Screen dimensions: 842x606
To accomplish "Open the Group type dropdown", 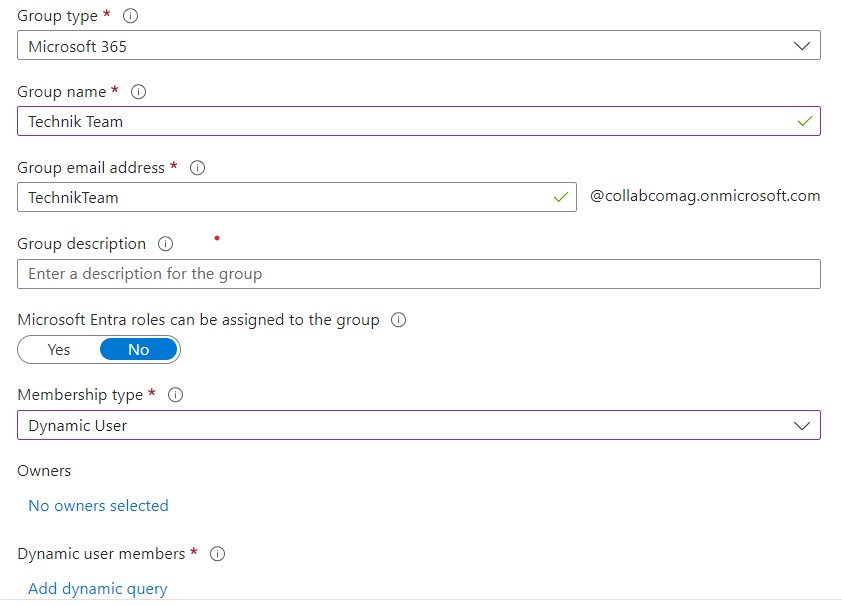I will tap(418, 46).
